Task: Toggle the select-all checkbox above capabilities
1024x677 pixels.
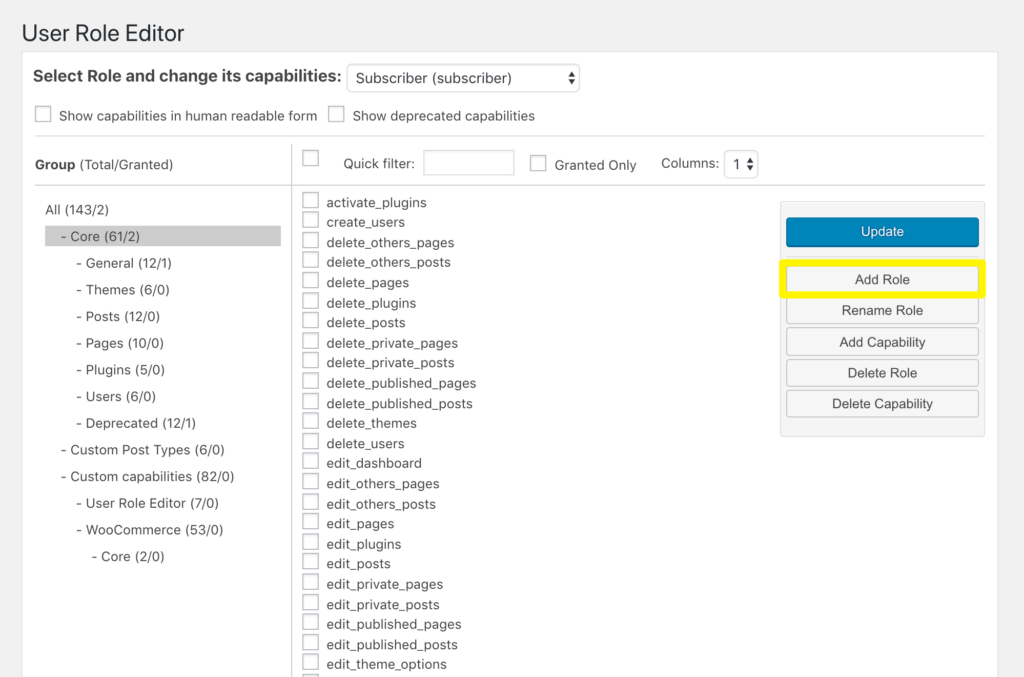Action: click(x=310, y=157)
